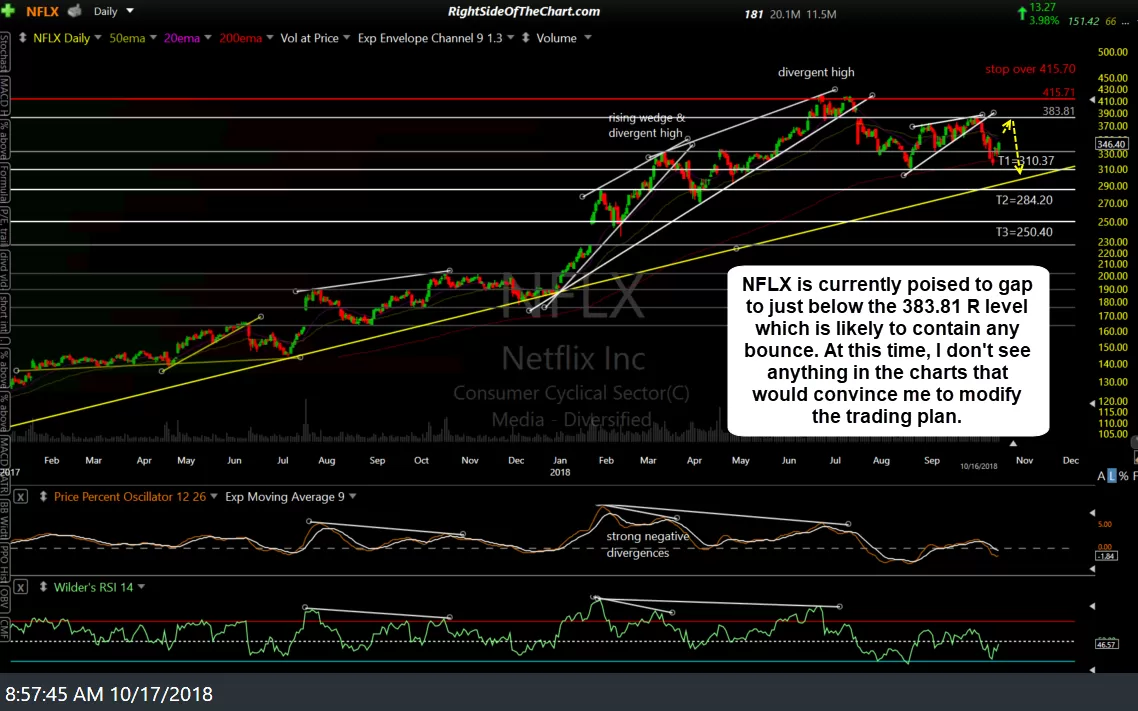
Task: Close the Wilder's RSI pane
Action: [x=20, y=587]
